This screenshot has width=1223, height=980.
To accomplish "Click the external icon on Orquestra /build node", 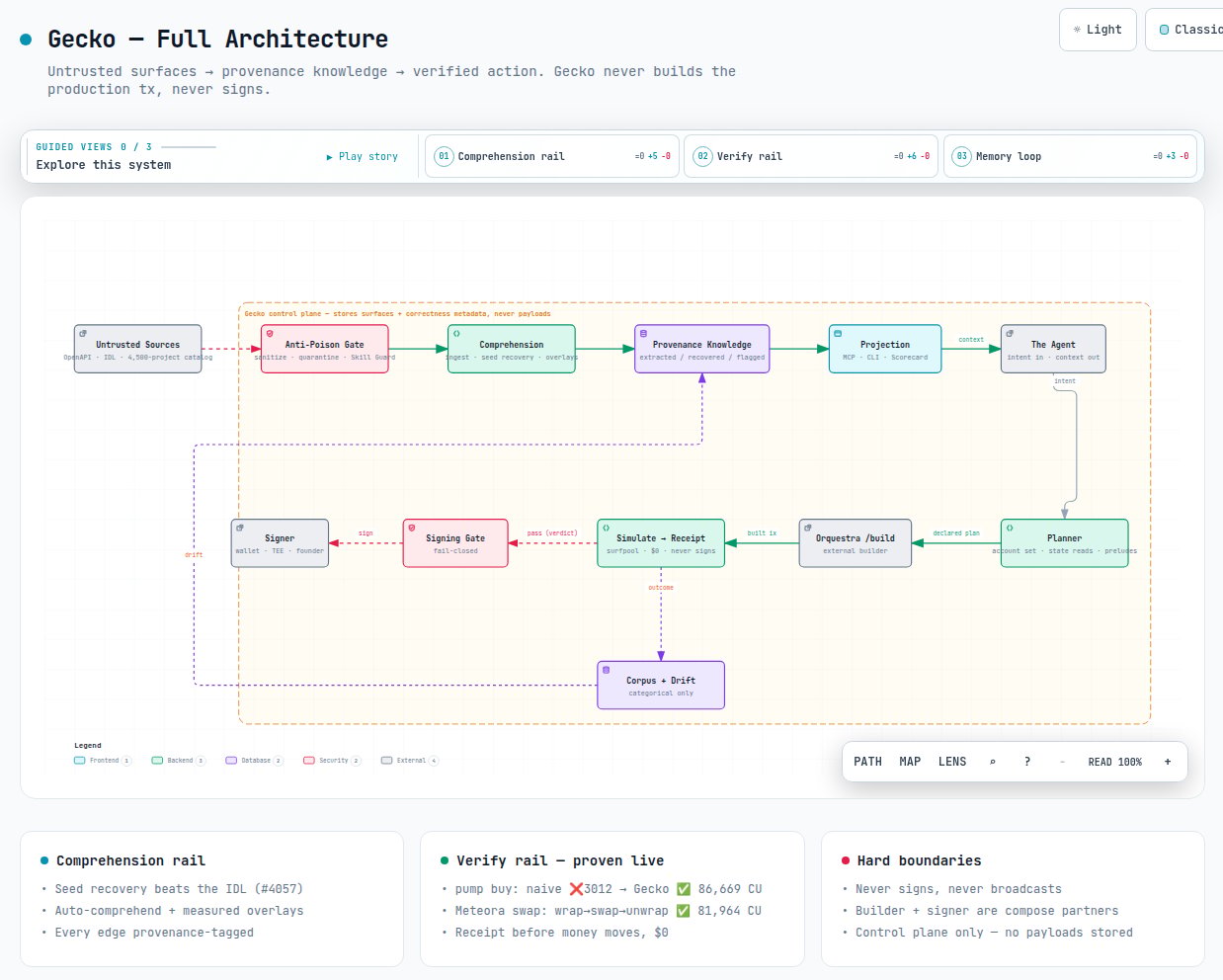I will 808,528.
